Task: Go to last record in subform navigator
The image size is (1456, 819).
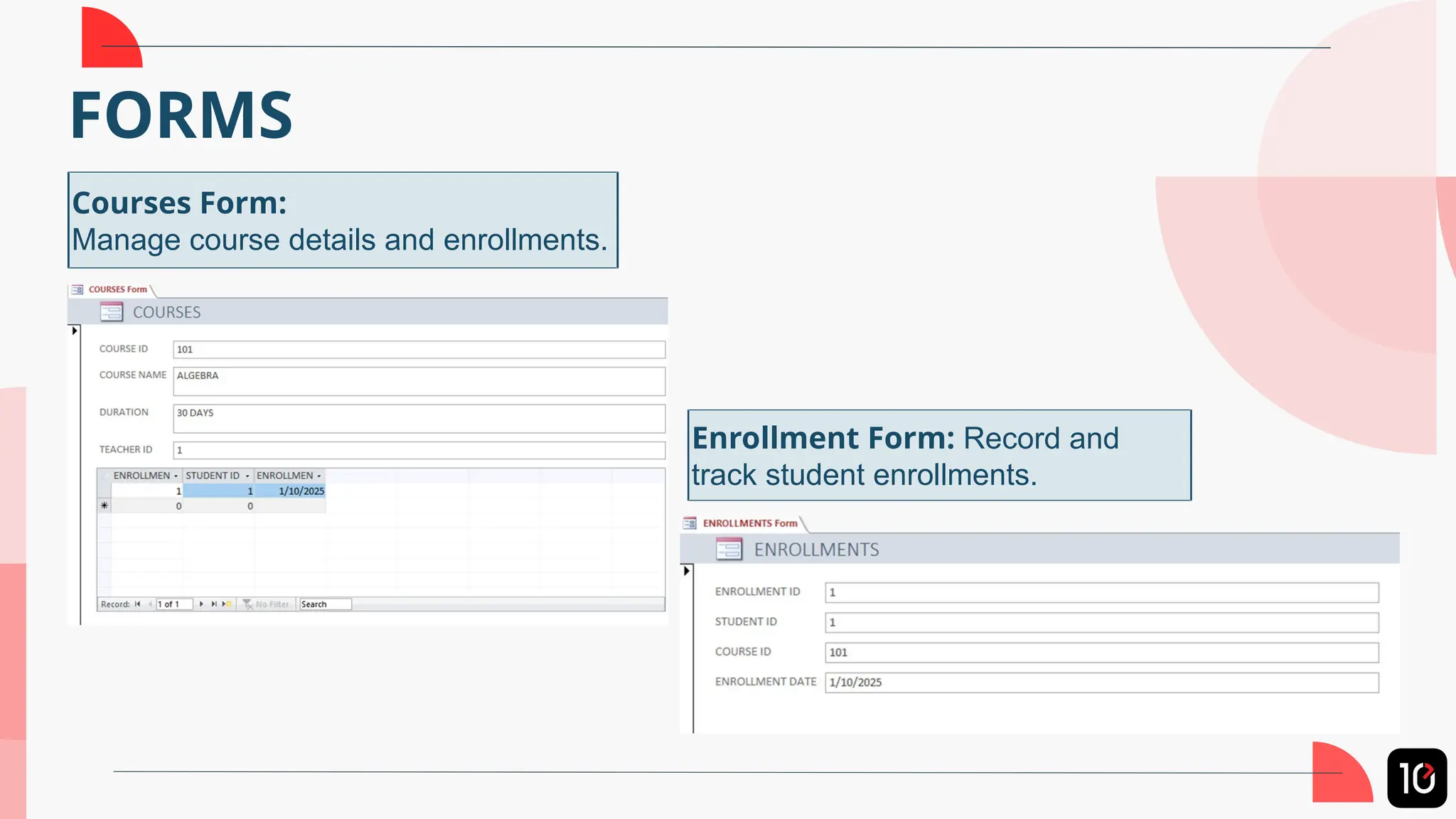Action: (x=214, y=604)
